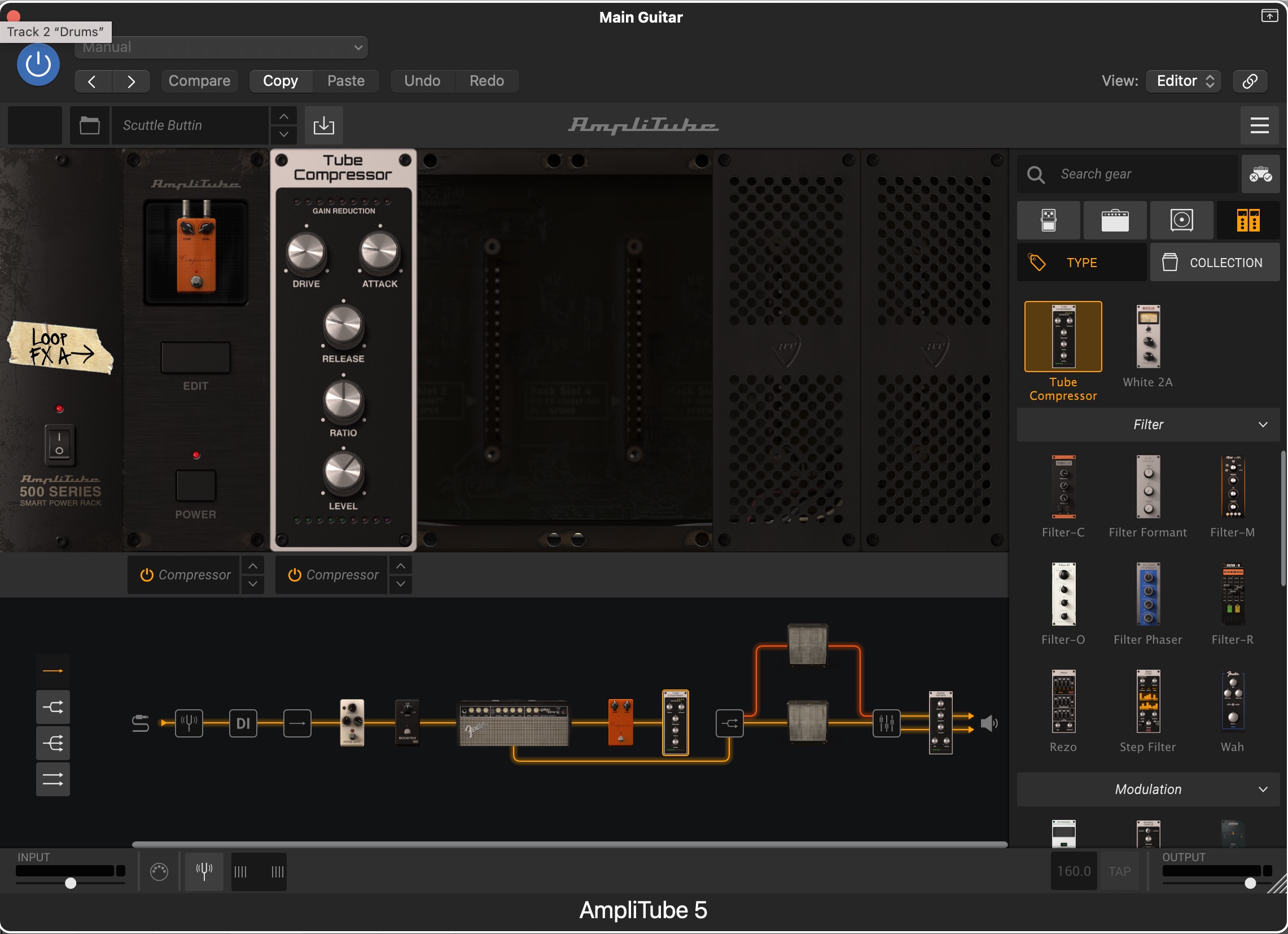
Task: Toggle the POWER button on pedal slot
Action: [195, 486]
